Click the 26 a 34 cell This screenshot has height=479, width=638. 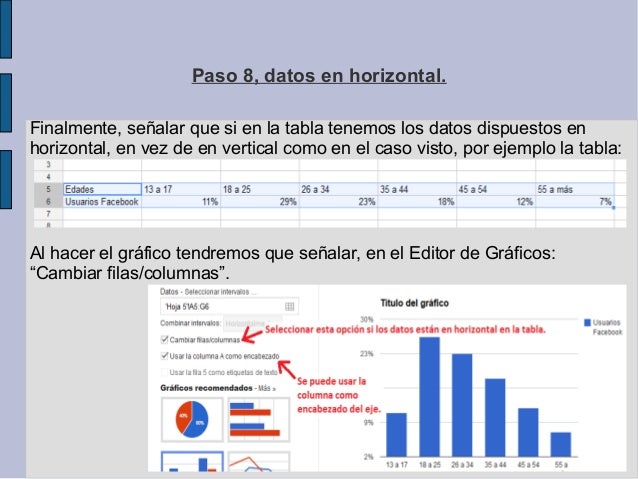[338, 189]
